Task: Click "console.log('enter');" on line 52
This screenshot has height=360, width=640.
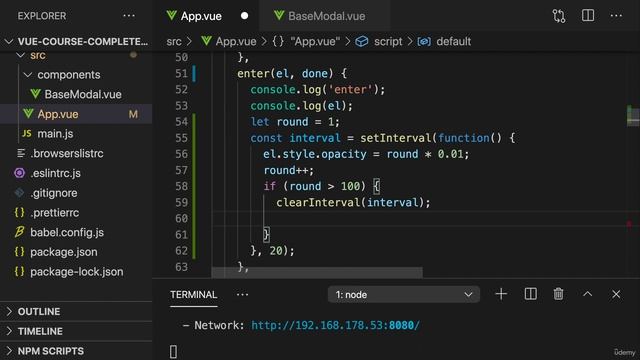Action: coord(318,89)
